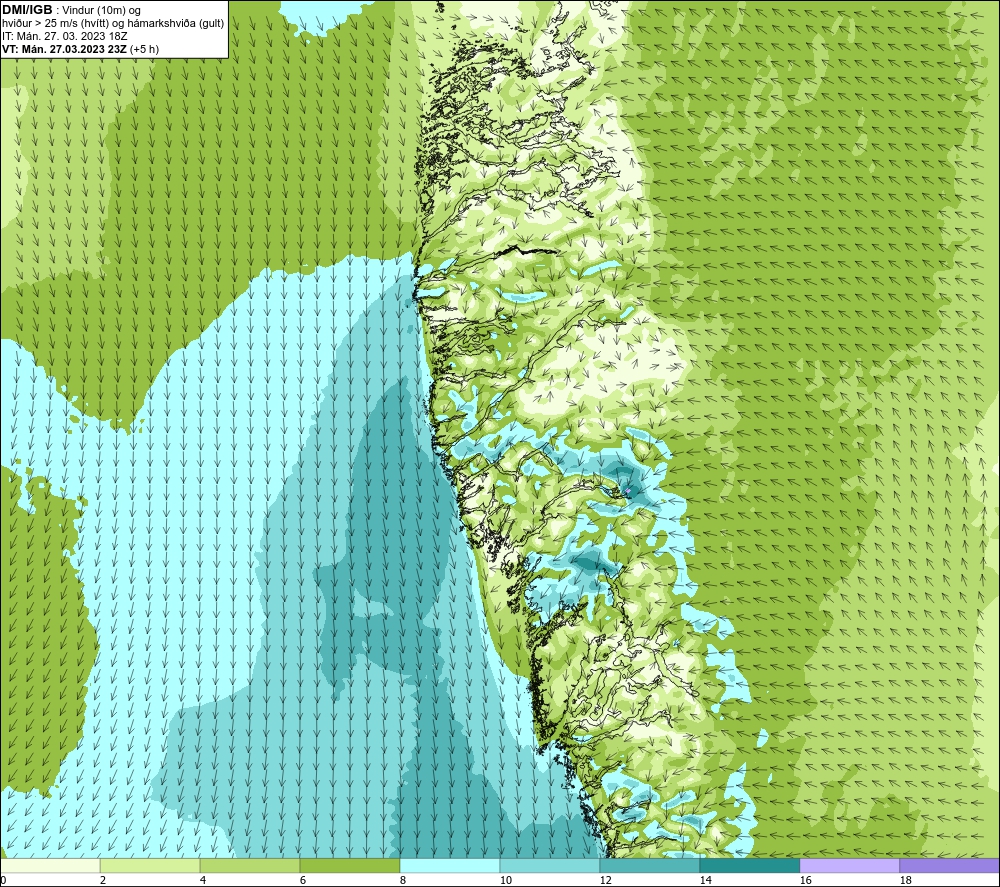Viewport: 1000px width, 887px height.
Task: Click the scale label '8'
Action: pos(403,881)
